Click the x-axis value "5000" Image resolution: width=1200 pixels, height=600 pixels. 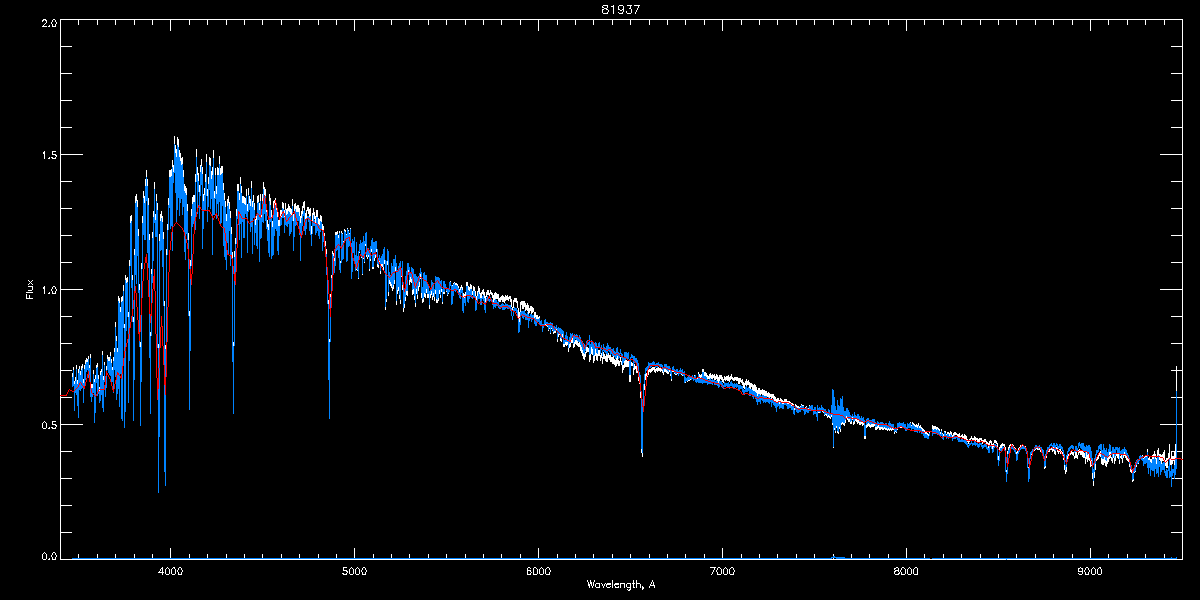pos(355,571)
